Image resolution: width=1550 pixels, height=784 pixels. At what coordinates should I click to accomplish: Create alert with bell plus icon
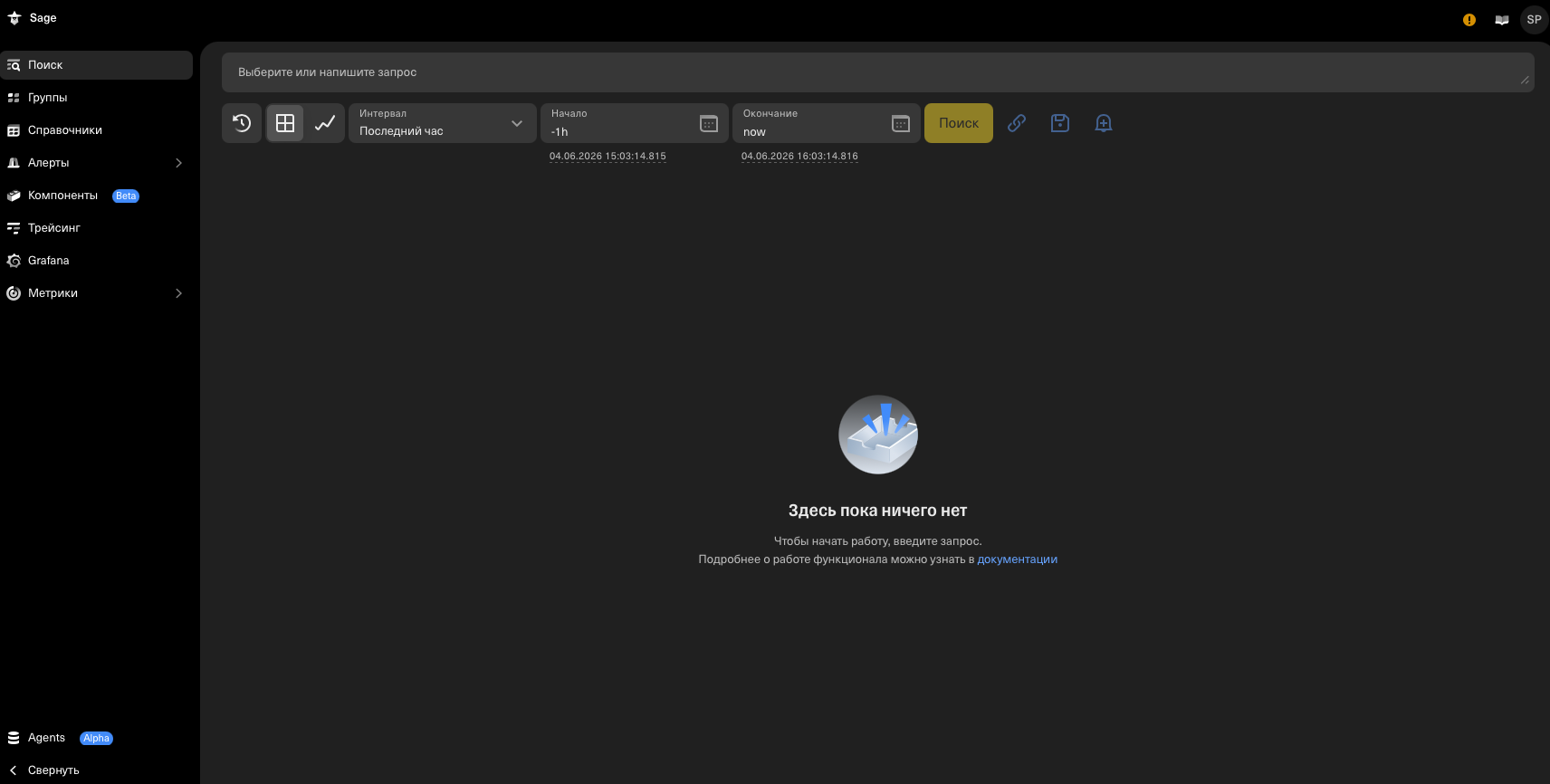[x=1104, y=123]
